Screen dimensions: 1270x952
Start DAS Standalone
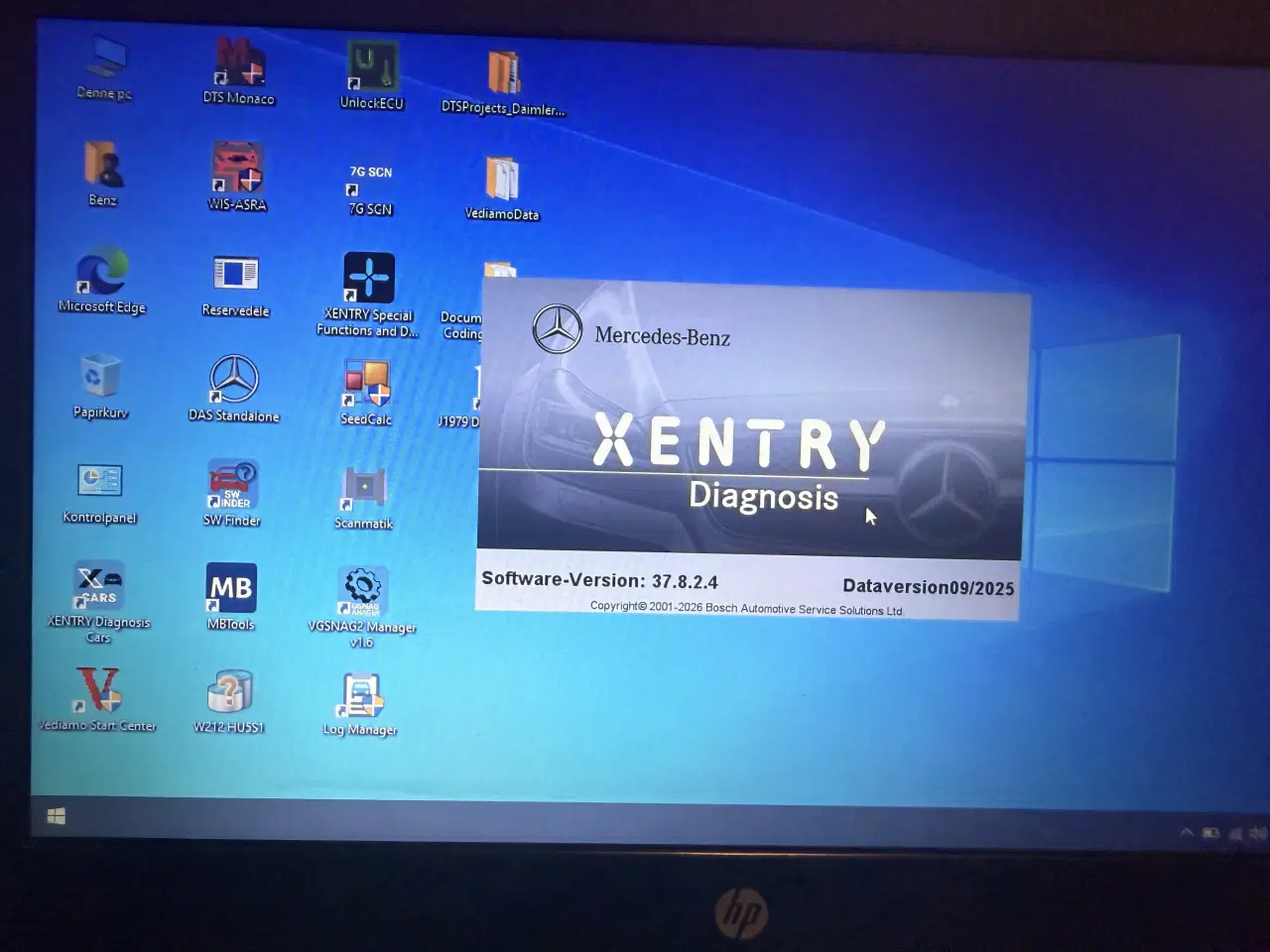[x=235, y=382]
